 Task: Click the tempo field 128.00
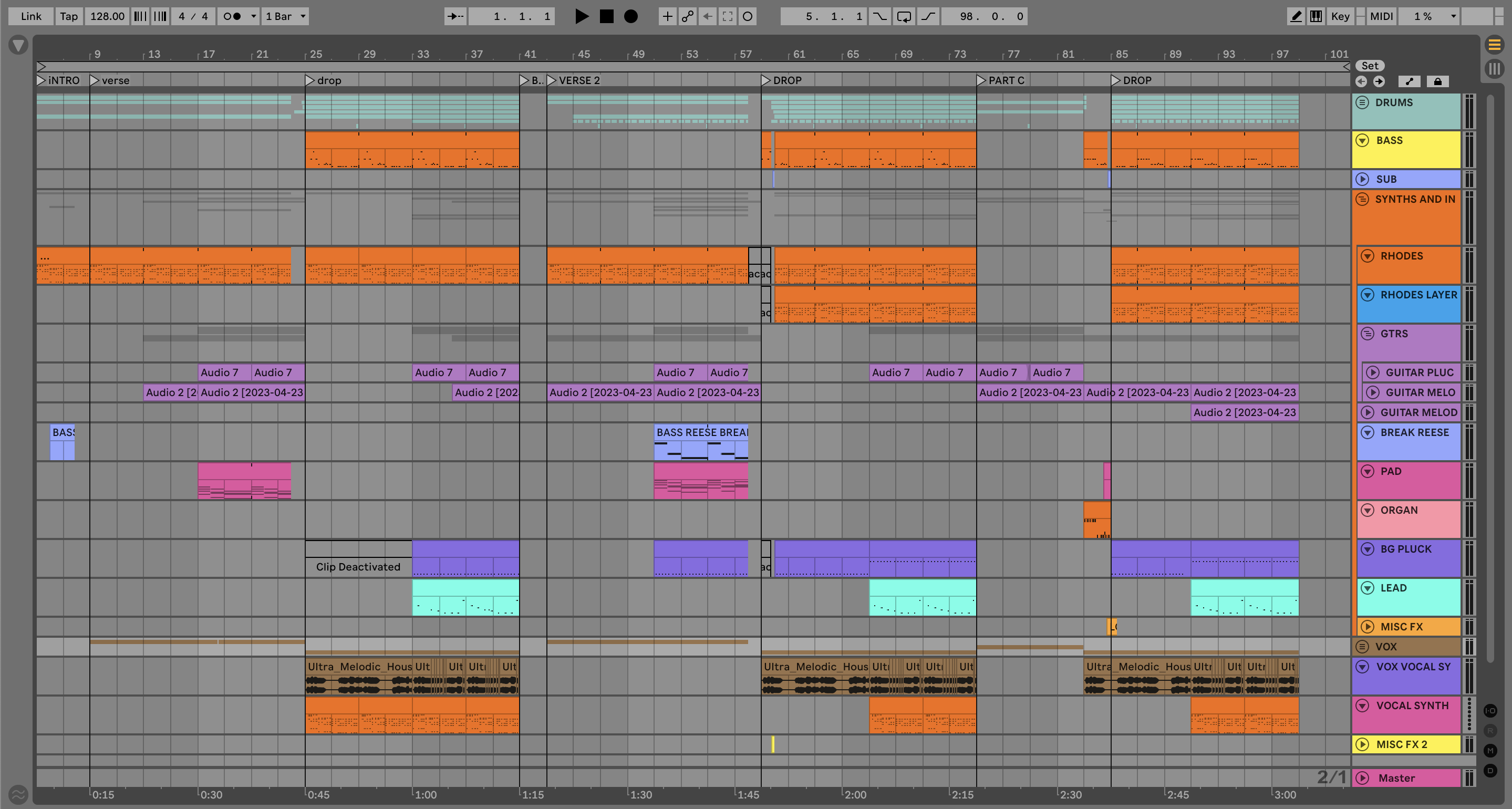click(107, 16)
